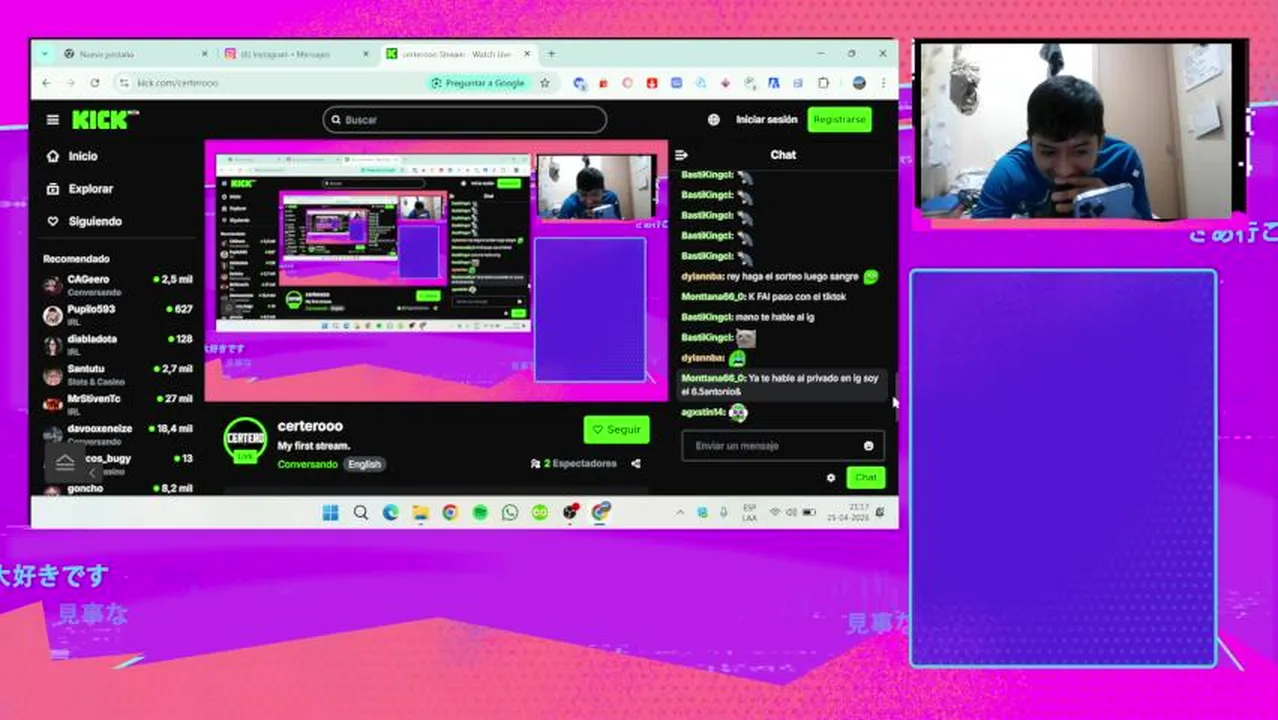
Task: Open Chrome three-dot menu
Action: point(883,83)
